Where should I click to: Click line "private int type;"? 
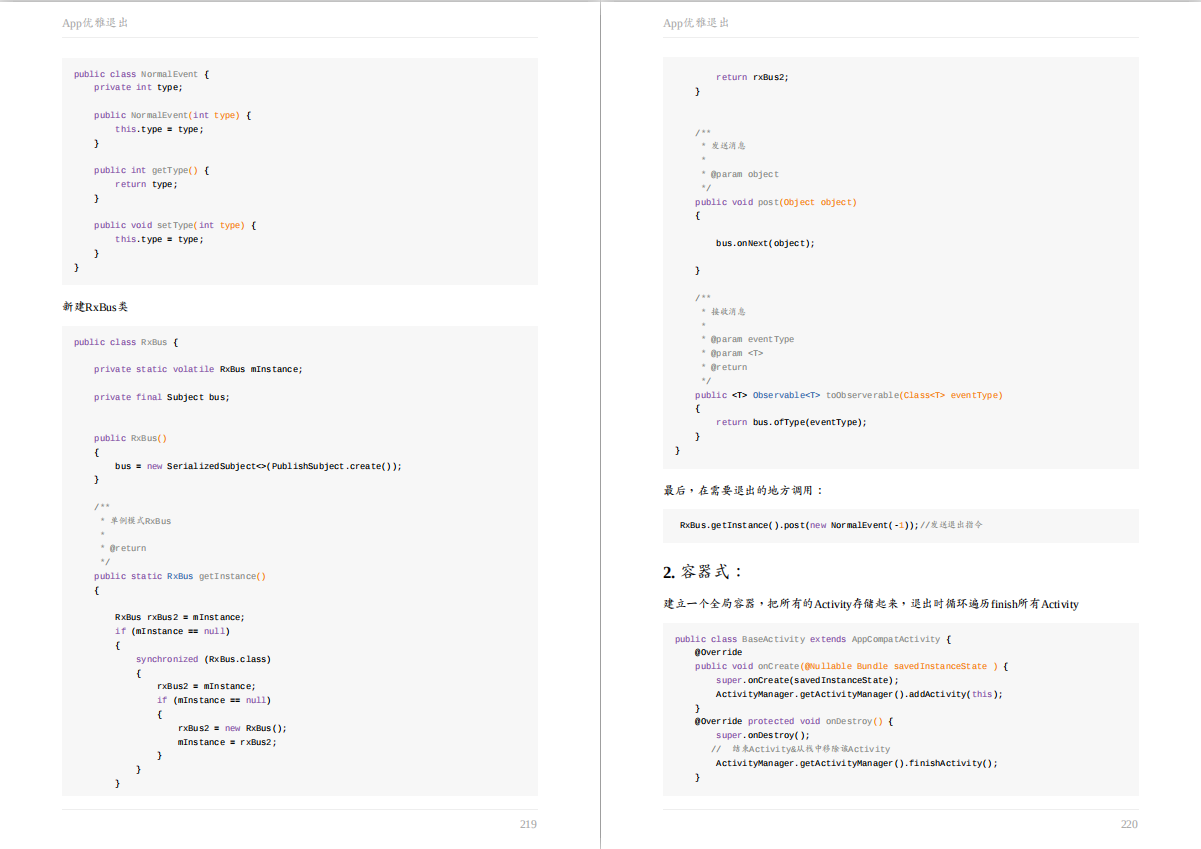[x=138, y=87]
